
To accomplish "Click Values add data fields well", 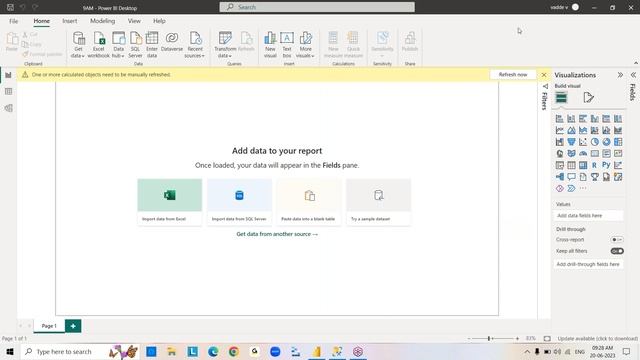I will click(588, 216).
